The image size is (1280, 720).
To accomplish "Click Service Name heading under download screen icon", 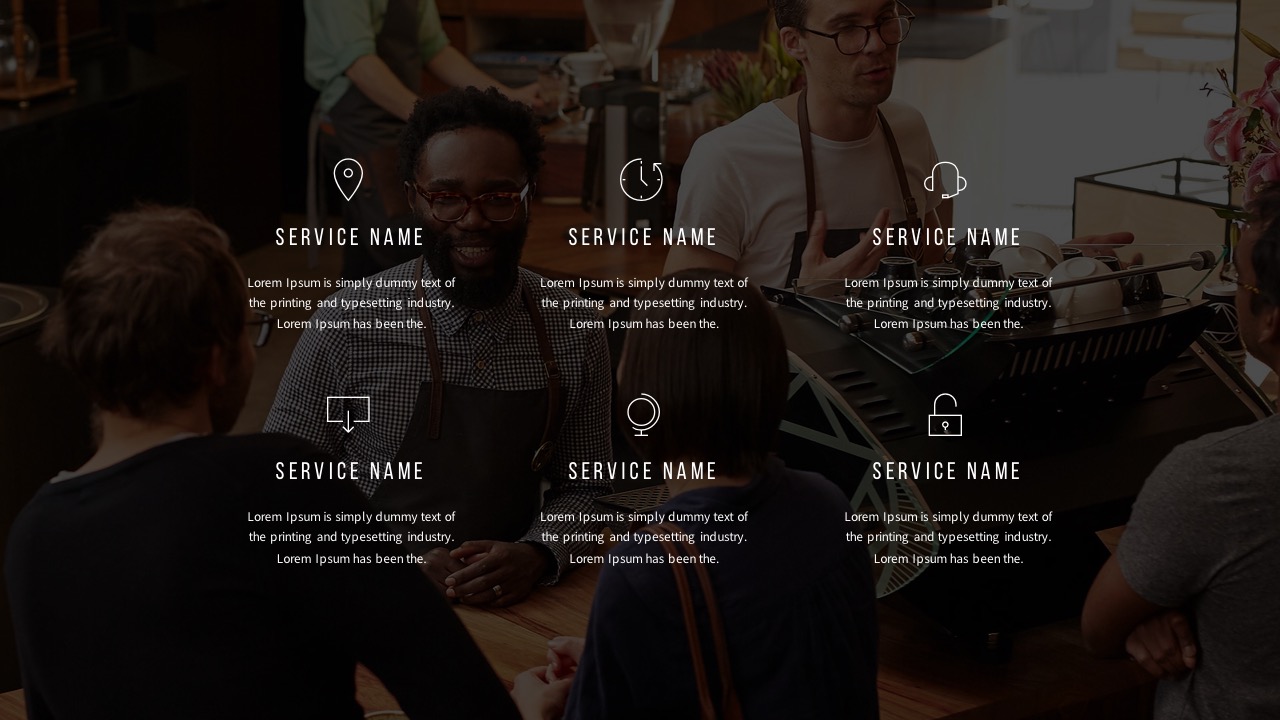I will [351, 472].
